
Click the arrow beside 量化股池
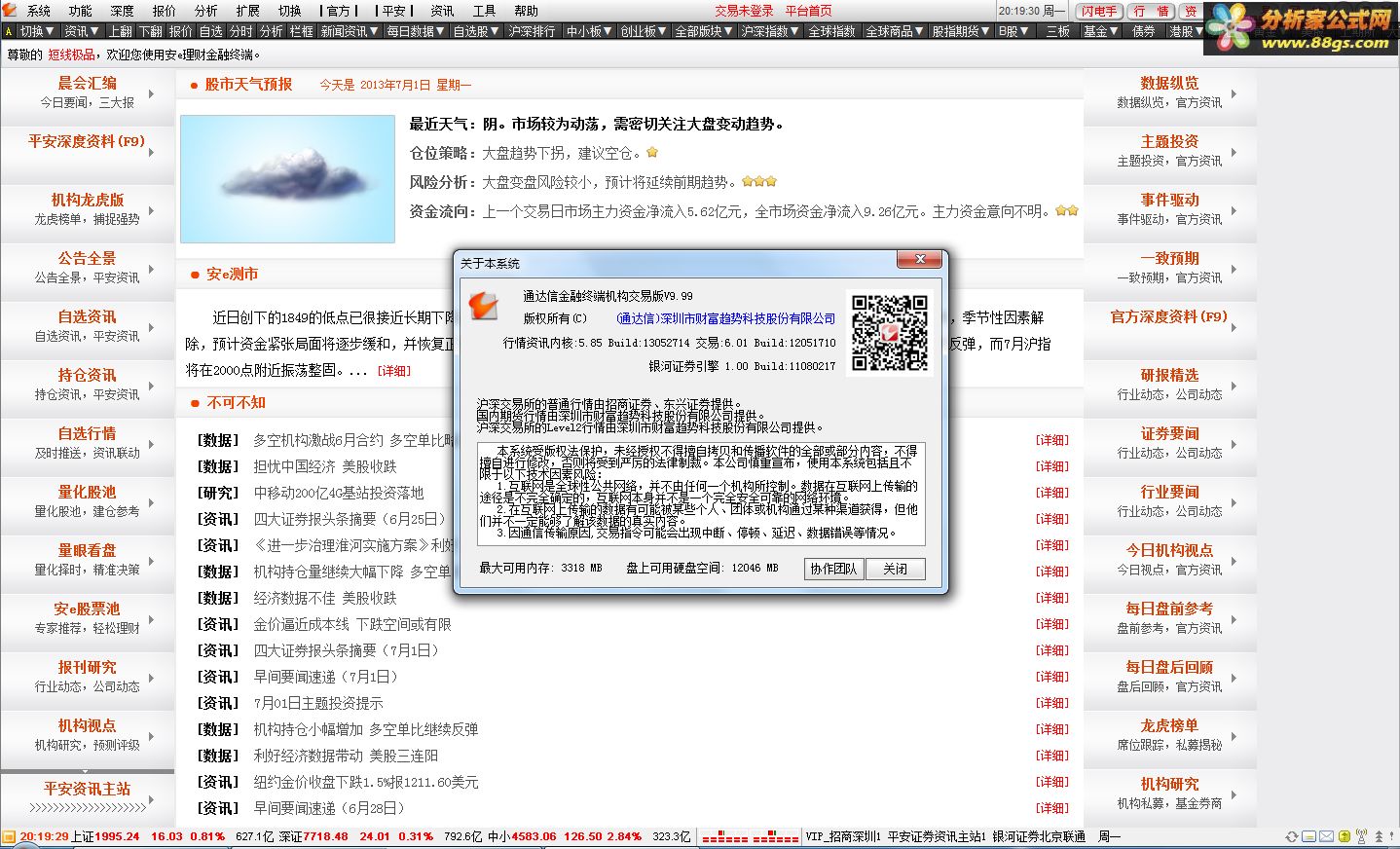pyautogui.click(x=152, y=503)
